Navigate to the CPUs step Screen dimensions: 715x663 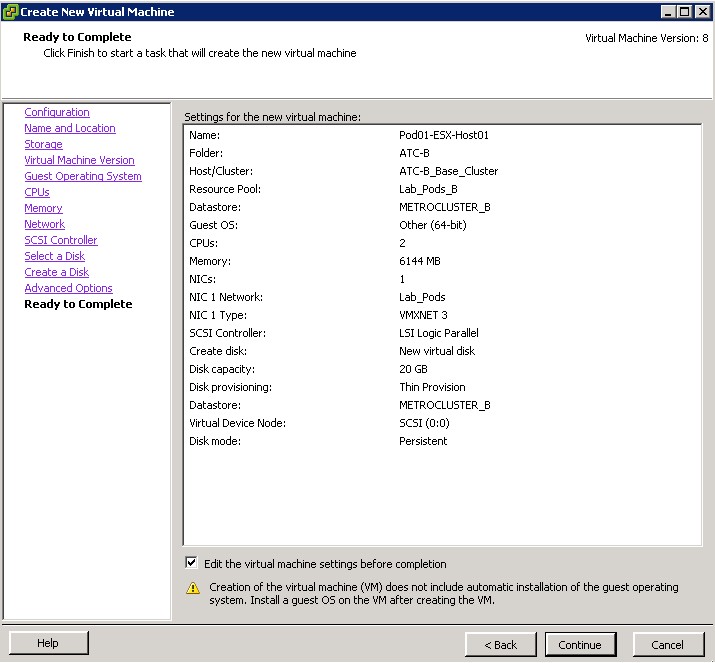pyautogui.click(x=37, y=192)
